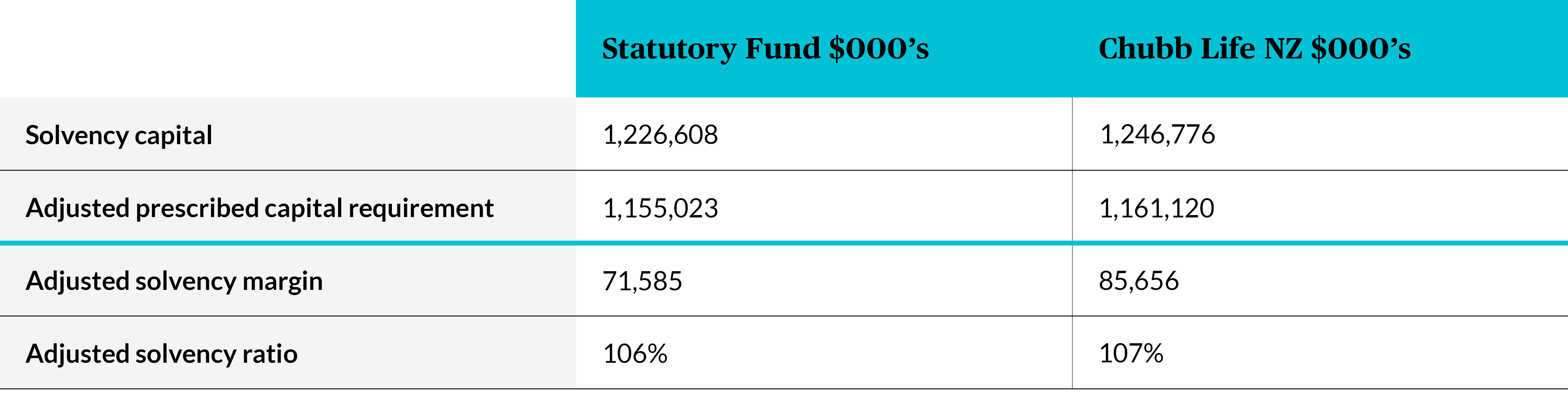Select the Chubb Life value 1,246,776

tap(1157, 135)
